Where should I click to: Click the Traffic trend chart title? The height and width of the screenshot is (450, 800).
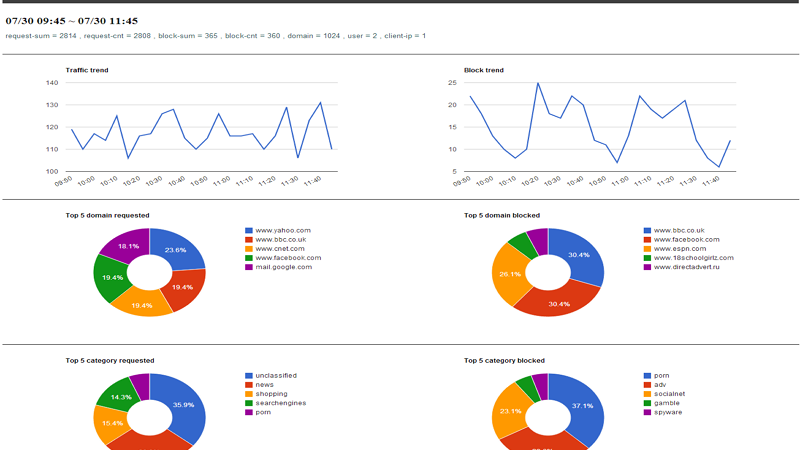click(87, 70)
